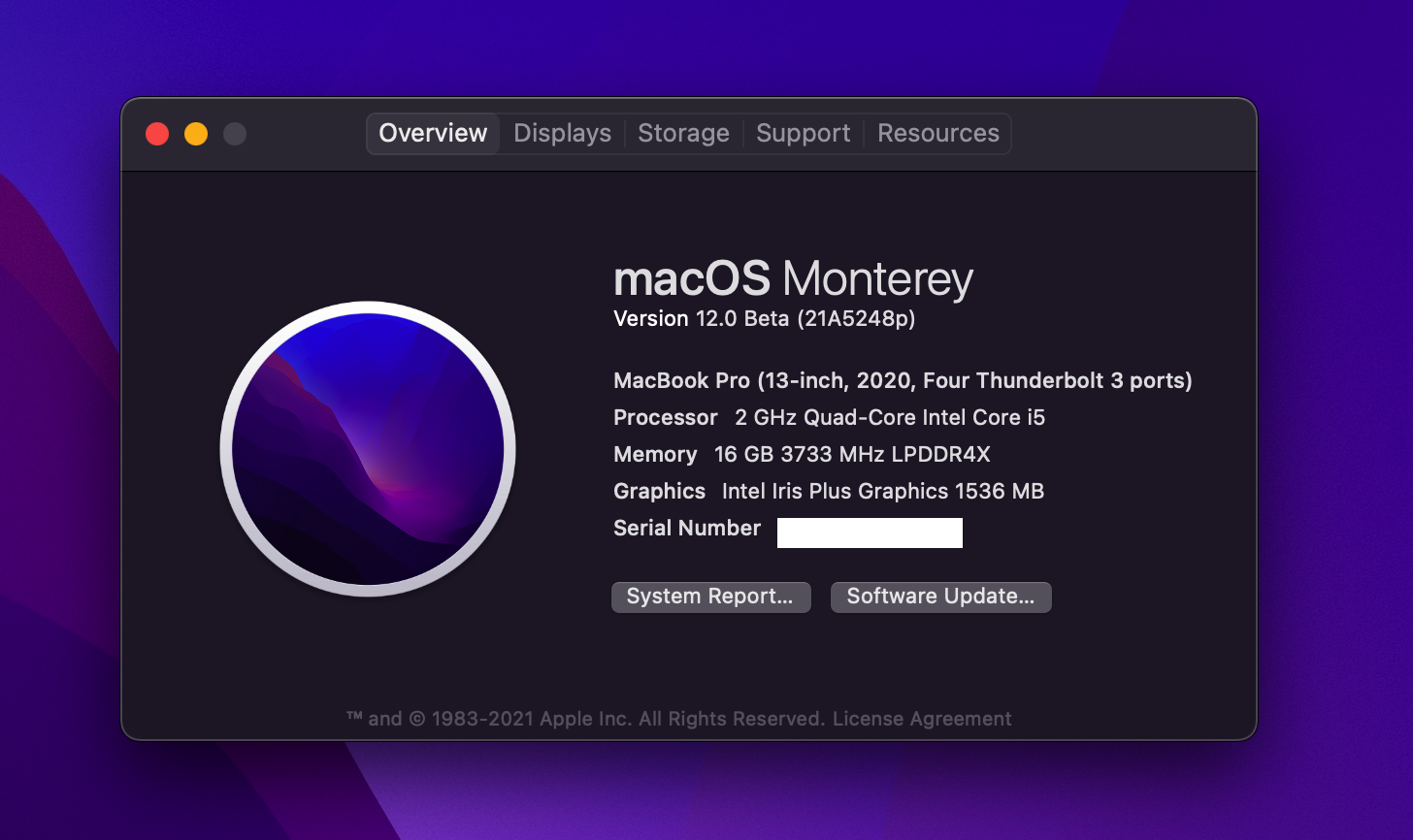Open the System Report button
This screenshot has height=840, width=1413.
tap(710, 597)
